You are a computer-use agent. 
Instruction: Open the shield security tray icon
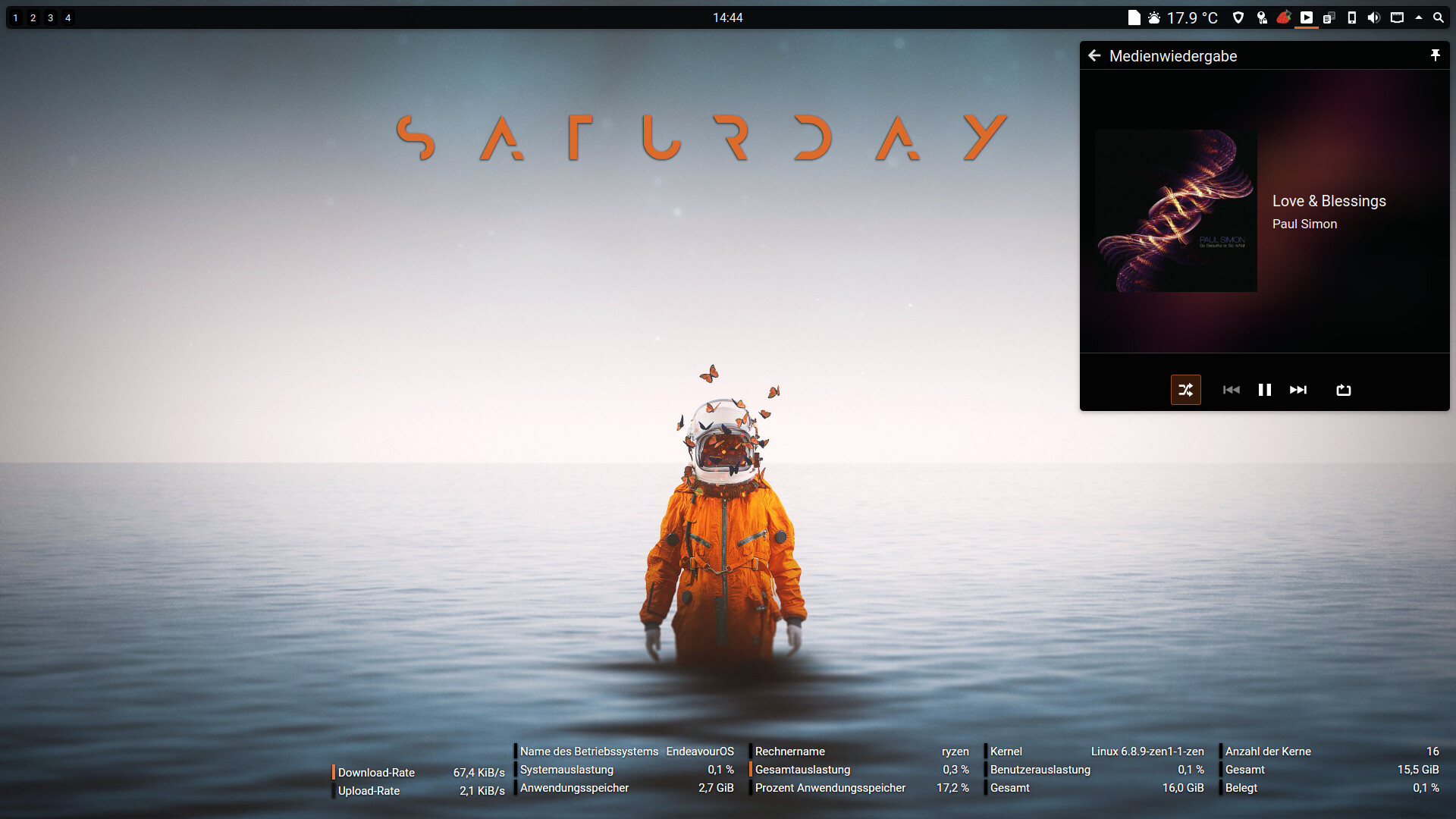[1238, 17]
